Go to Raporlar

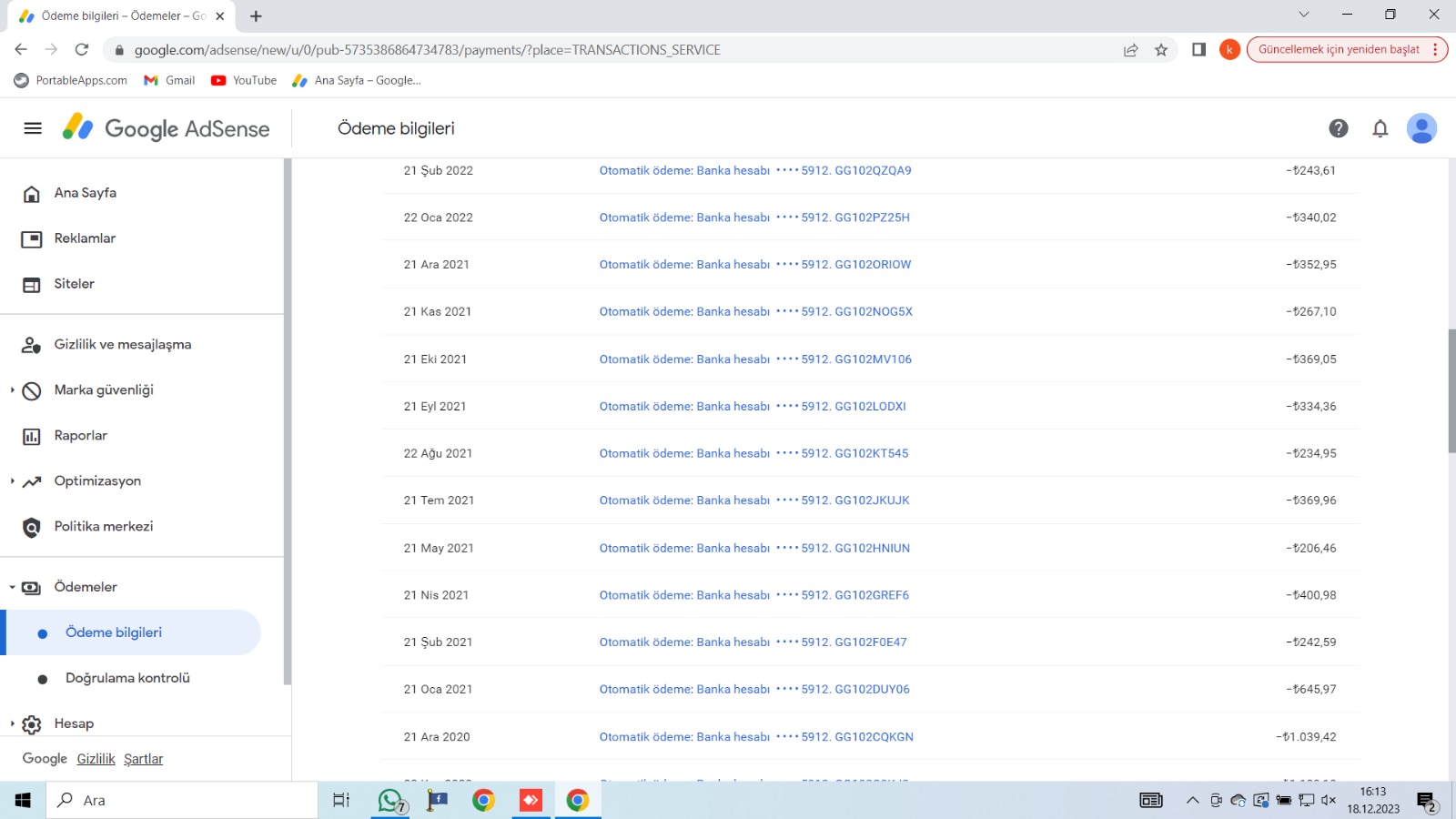(x=80, y=436)
